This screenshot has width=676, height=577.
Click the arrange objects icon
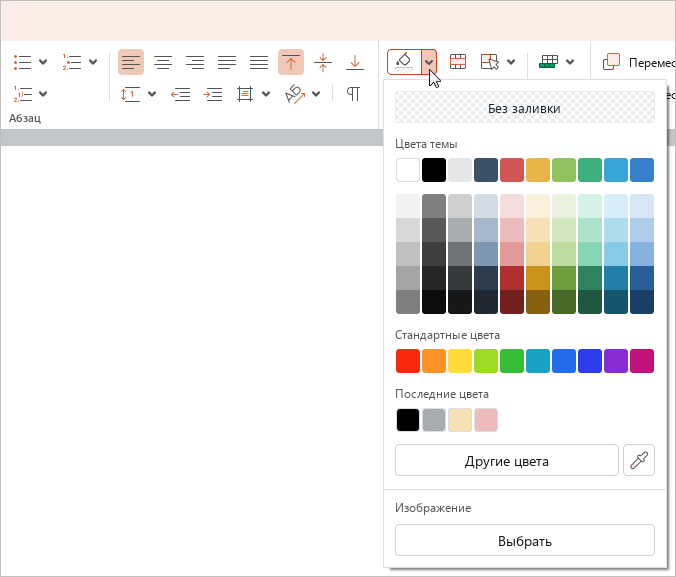tap(611, 62)
